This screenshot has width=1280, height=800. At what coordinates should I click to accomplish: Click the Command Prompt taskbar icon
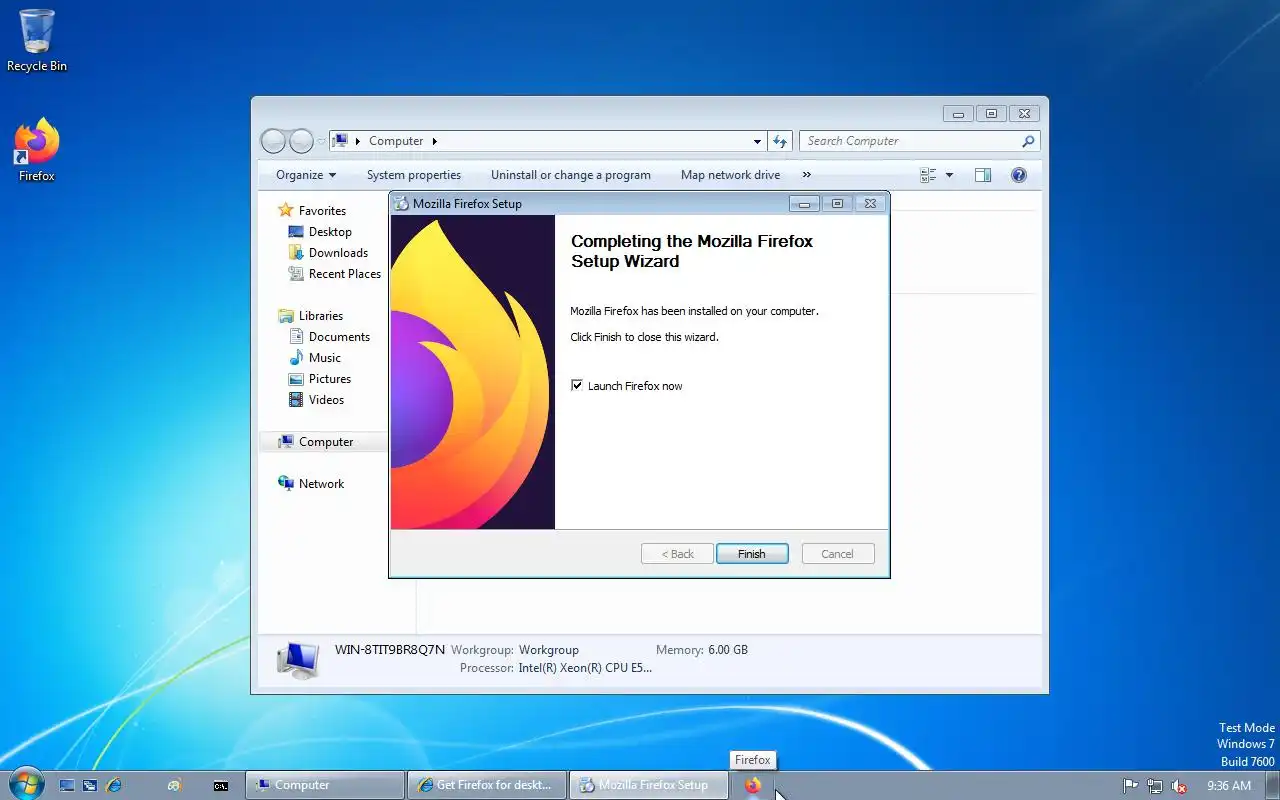221,785
